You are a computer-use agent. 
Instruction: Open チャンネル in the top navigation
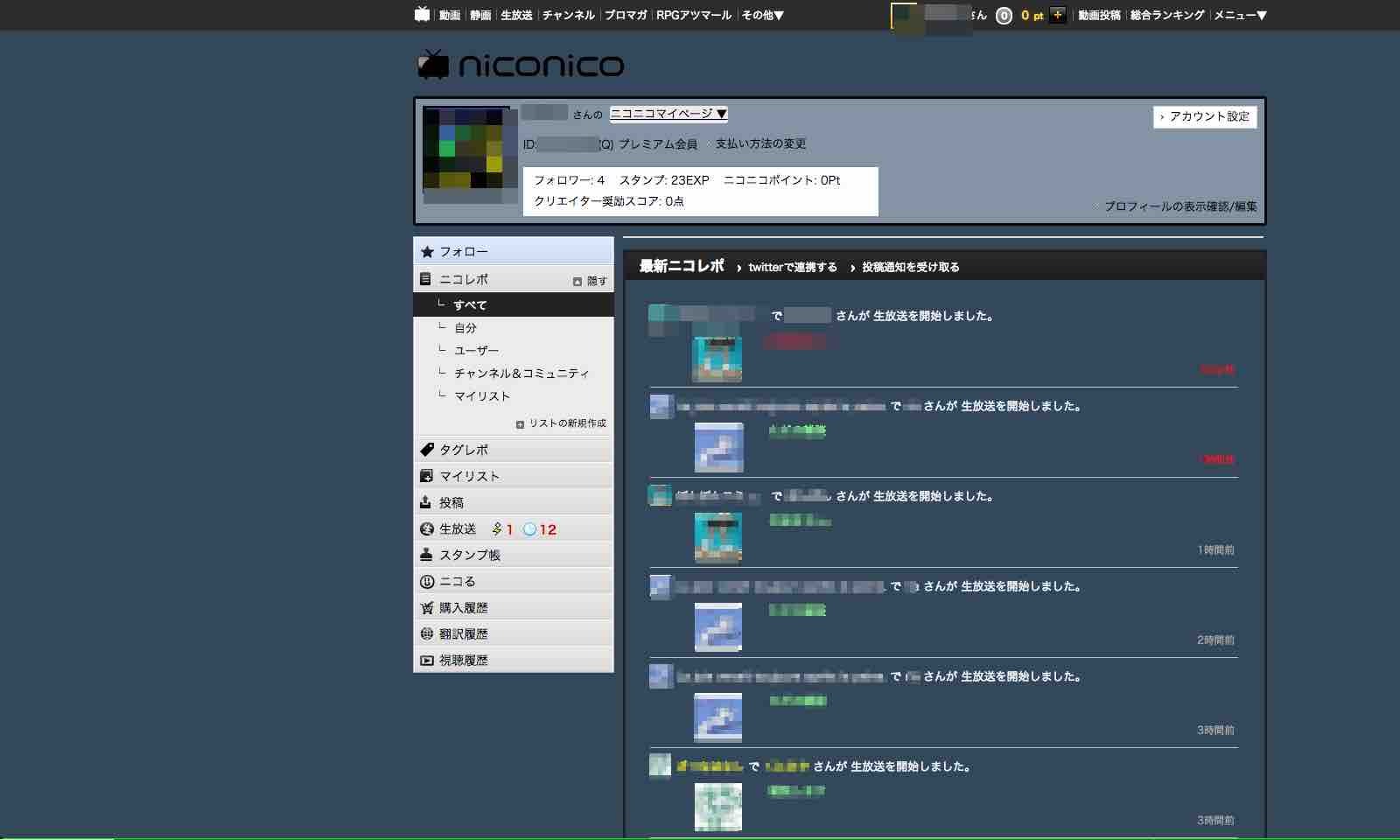pyautogui.click(x=568, y=15)
